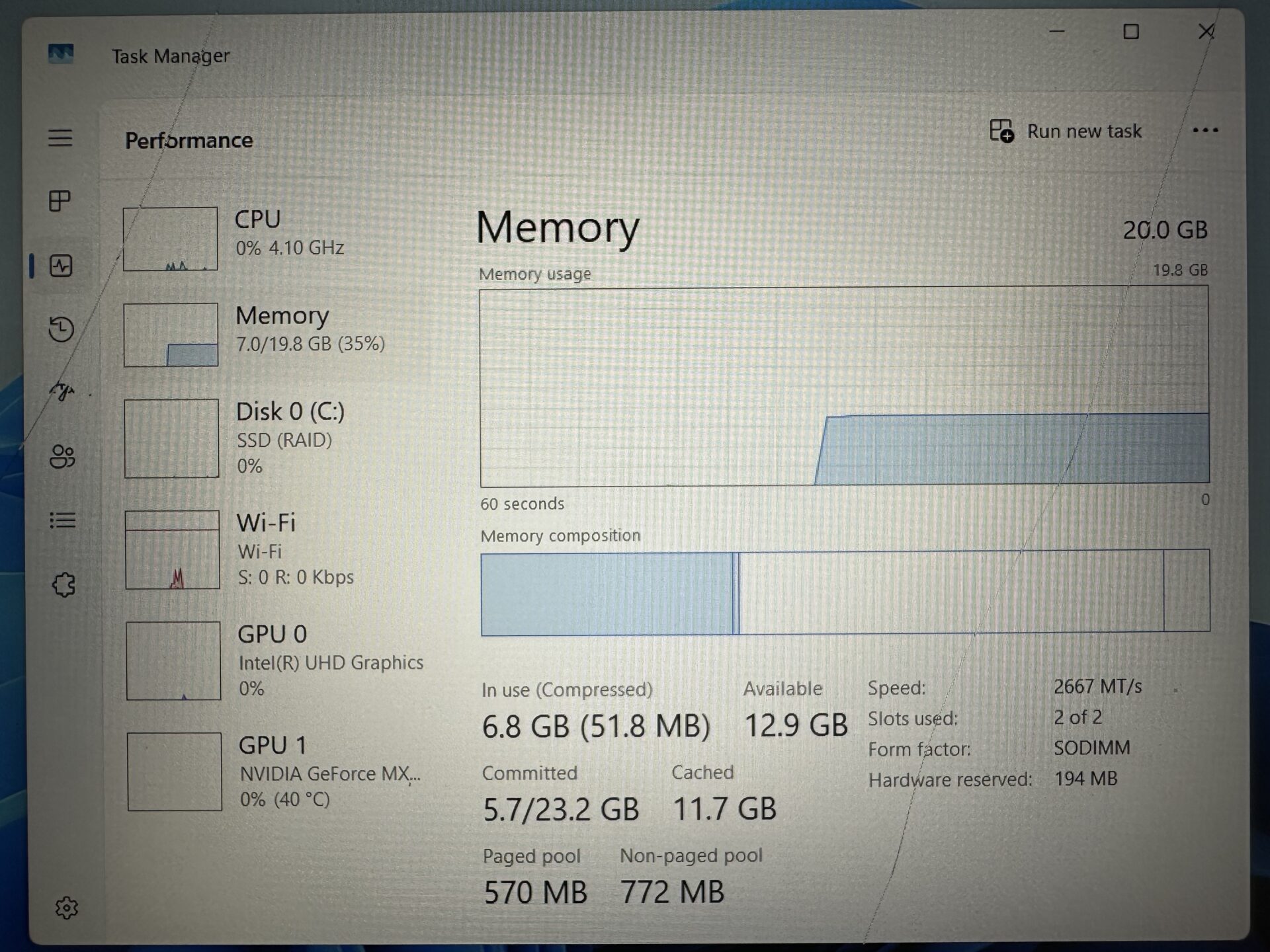Open the three-dot more options menu
Viewport: 1270px width, 952px height.
click(x=1205, y=130)
